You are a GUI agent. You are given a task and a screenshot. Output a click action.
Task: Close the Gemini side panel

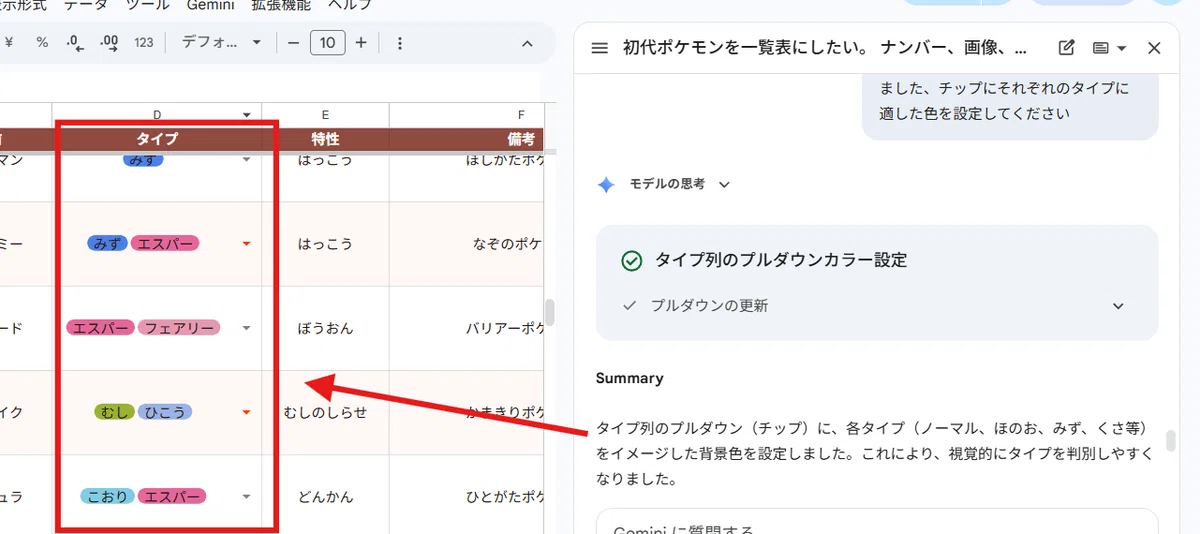tap(1154, 48)
